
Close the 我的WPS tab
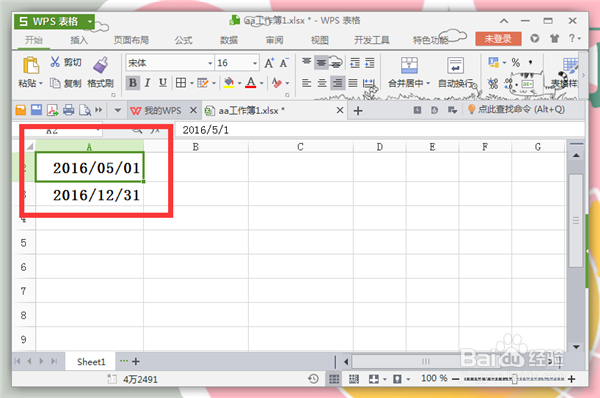[x=193, y=110]
